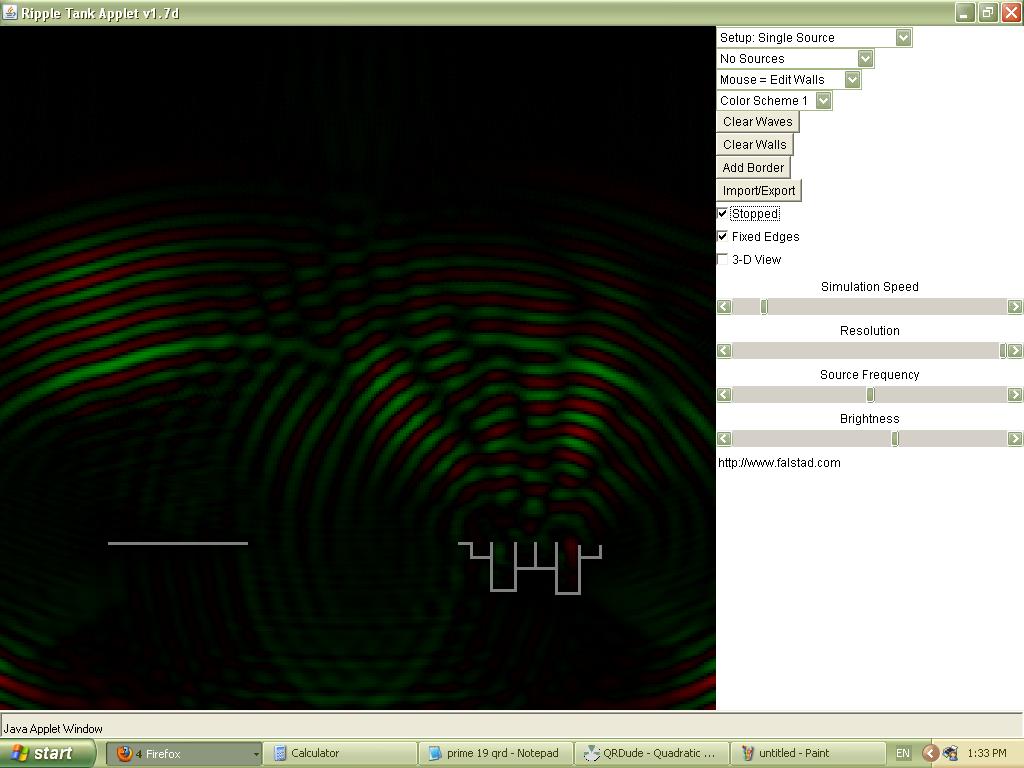
Task: Click the Simulation Speed left arrow
Action: (724, 307)
